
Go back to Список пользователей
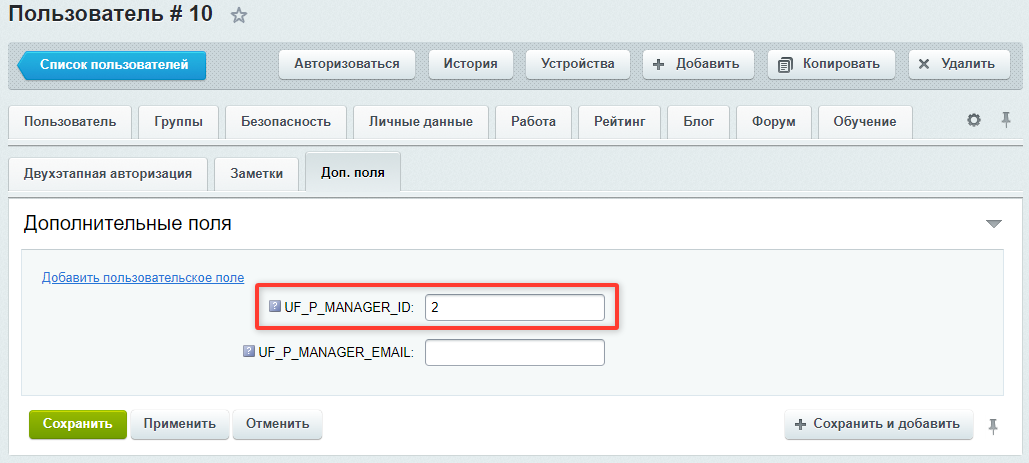tap(112, 65)
